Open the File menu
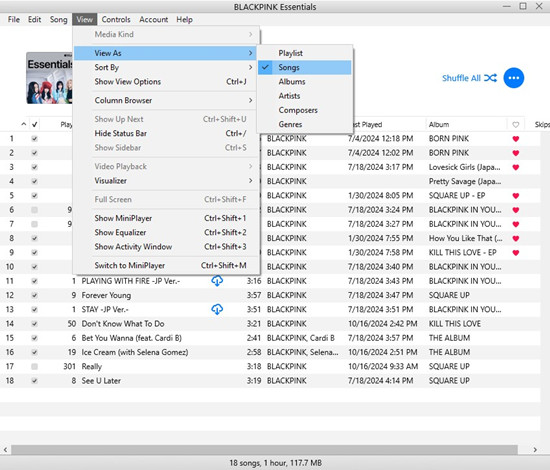 (x=14, y=20)
